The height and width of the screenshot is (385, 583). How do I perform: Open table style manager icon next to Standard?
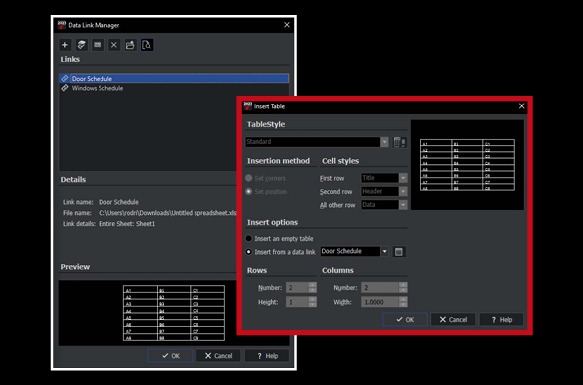[x=400, y=142]
